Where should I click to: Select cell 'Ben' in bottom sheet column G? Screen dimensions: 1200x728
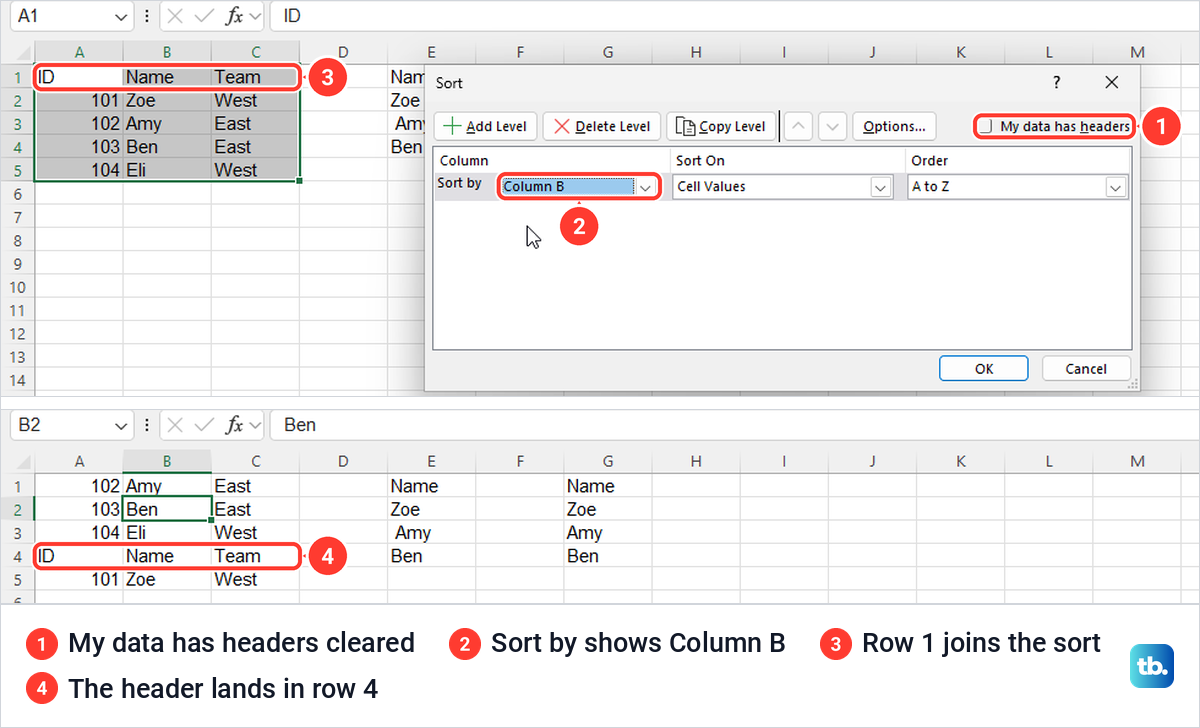(x=607, y=556)
